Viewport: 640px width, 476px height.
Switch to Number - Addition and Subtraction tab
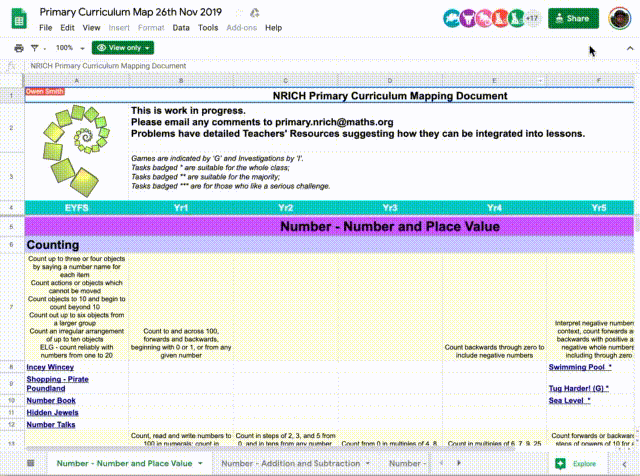click(293, 464)
